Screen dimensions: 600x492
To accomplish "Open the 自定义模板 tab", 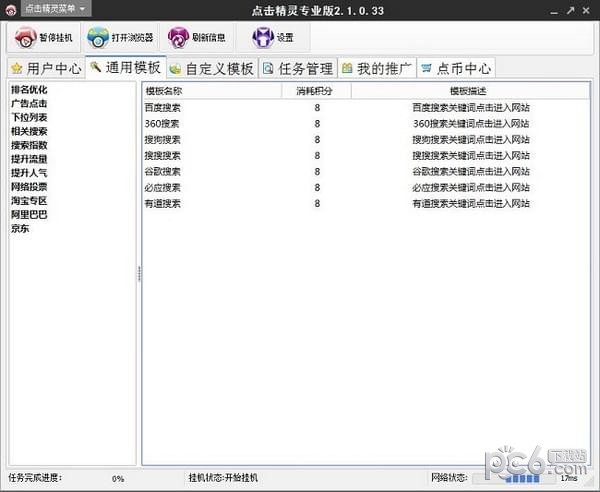I will coord(212,68).
